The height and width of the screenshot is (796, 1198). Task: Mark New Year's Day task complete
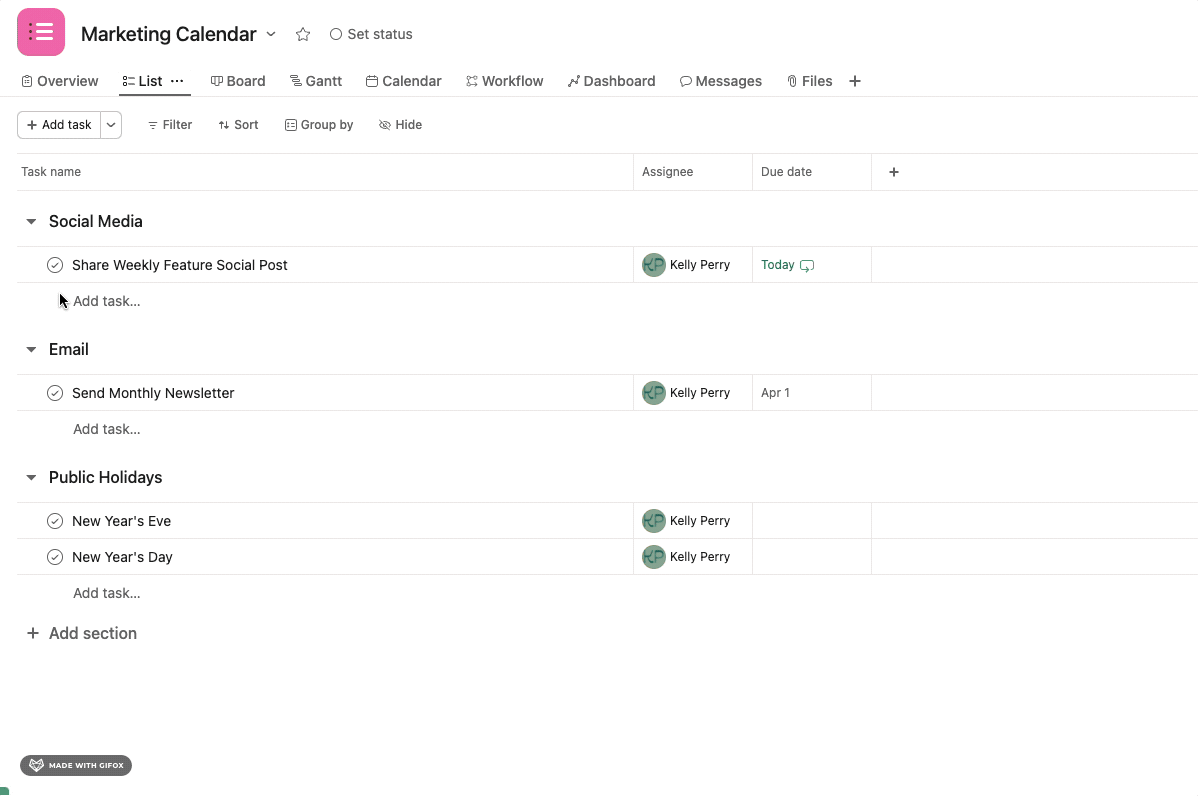click(x=55, y=557)
